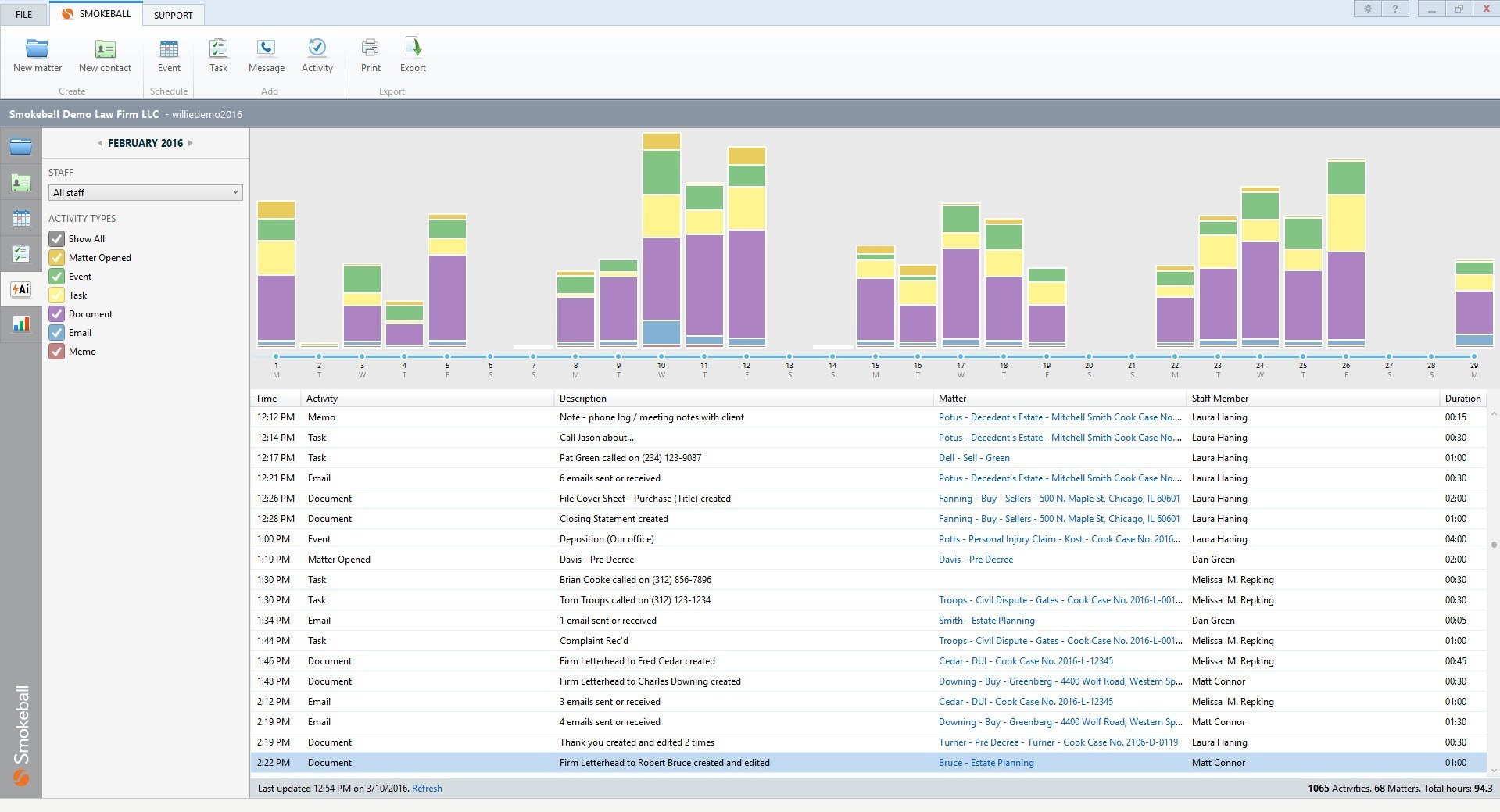Select 'Firm Letterhead to Fred Cedar' row
This screenshot has width=1500, height=812.
click(x=869, y=660)
